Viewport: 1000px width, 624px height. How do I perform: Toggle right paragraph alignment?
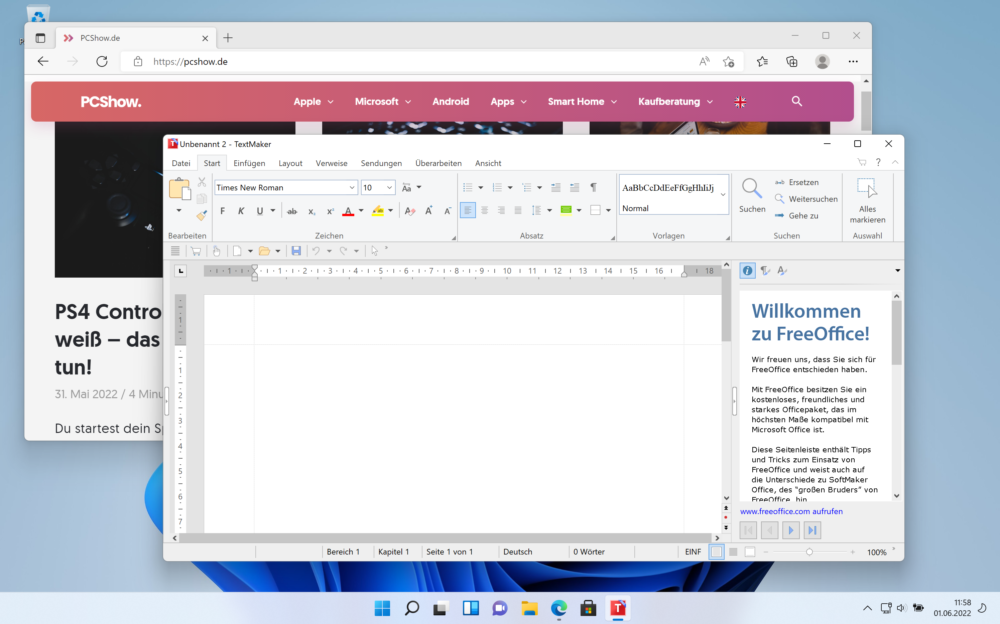(x=501, y=210)
